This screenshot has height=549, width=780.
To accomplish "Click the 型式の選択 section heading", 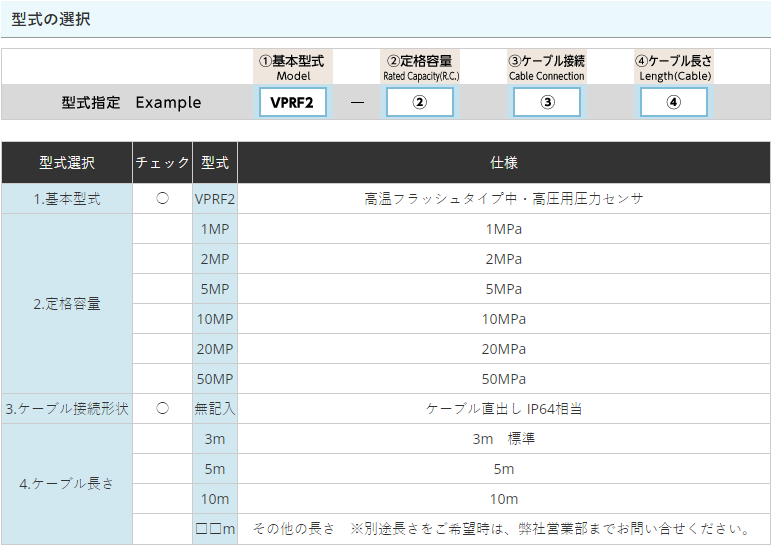I will click(51, 19).
